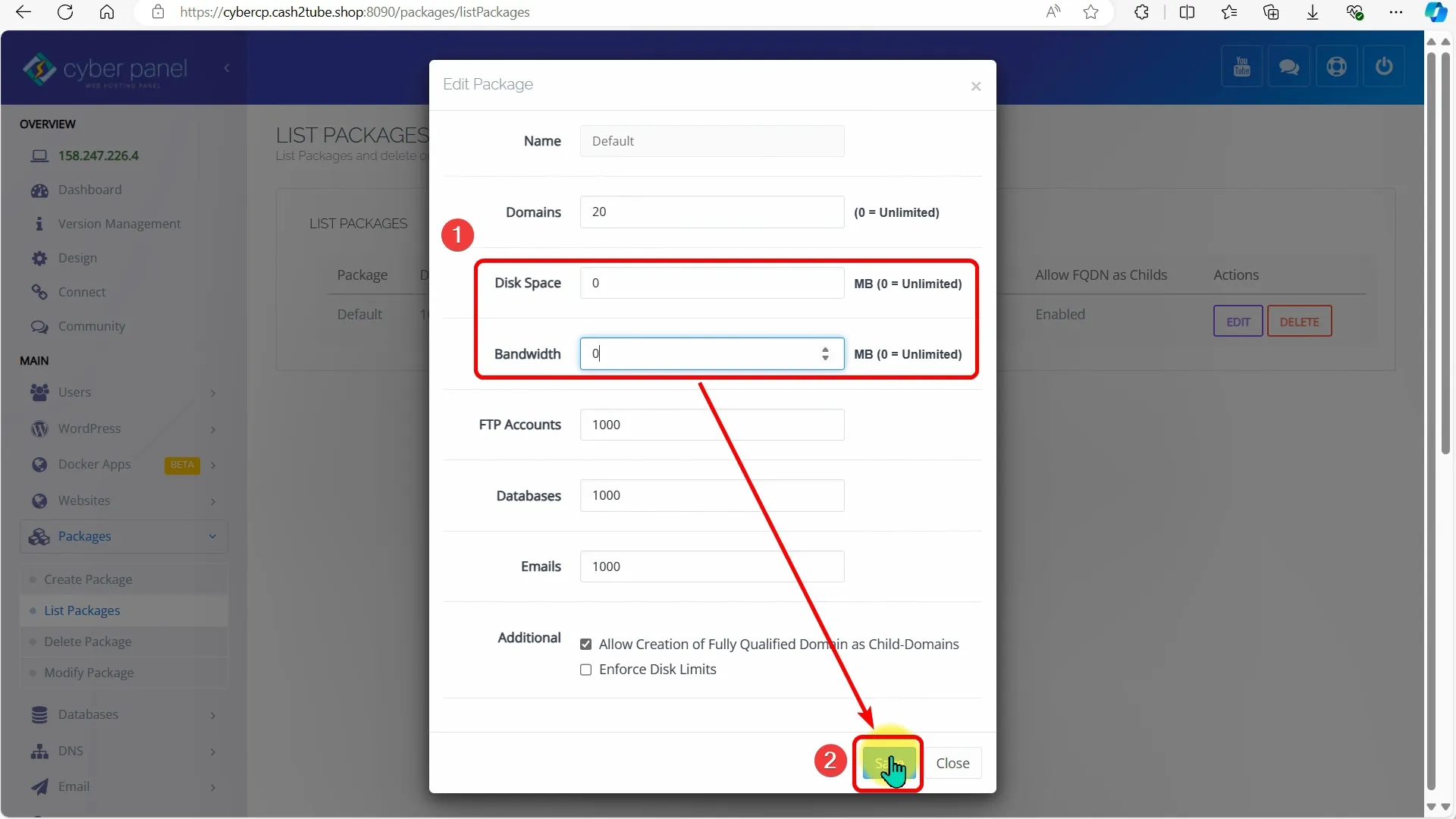Click the Close button in dialog
This screenshot has width=1456, height=819.
pyautogui.click(x=952, y=763)
